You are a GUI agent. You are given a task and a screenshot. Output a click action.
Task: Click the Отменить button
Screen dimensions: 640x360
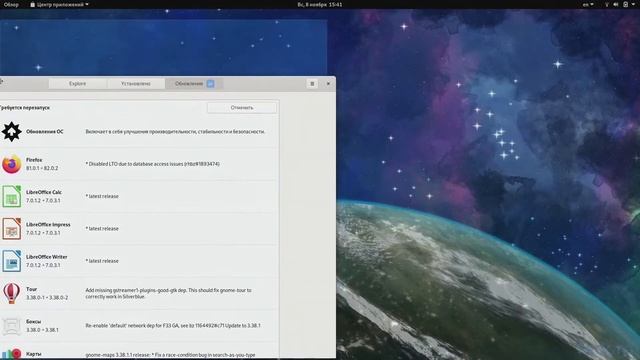pyautogui.click(x=242, y=108)
